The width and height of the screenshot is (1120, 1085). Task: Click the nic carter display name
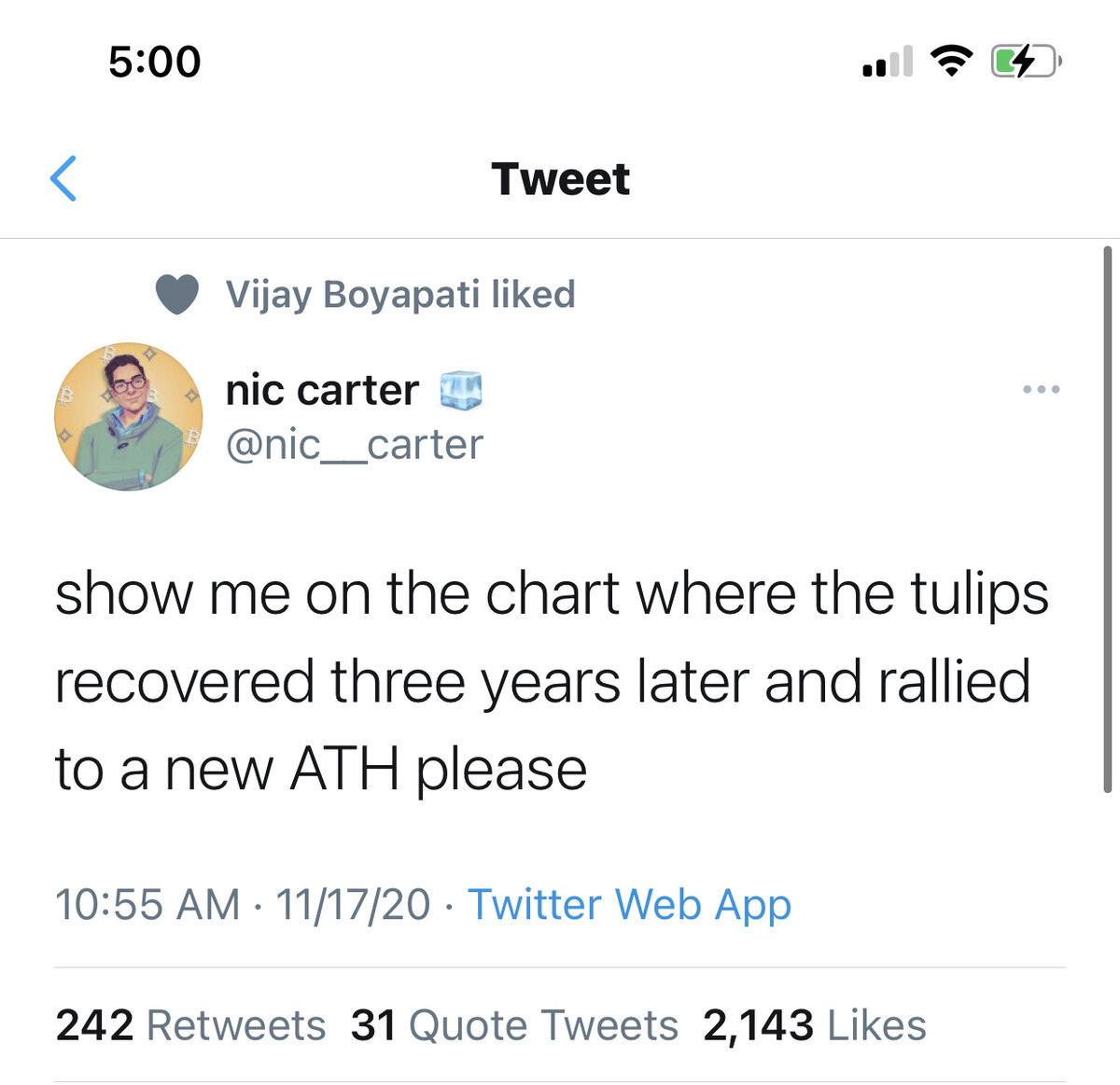(322, 390)
